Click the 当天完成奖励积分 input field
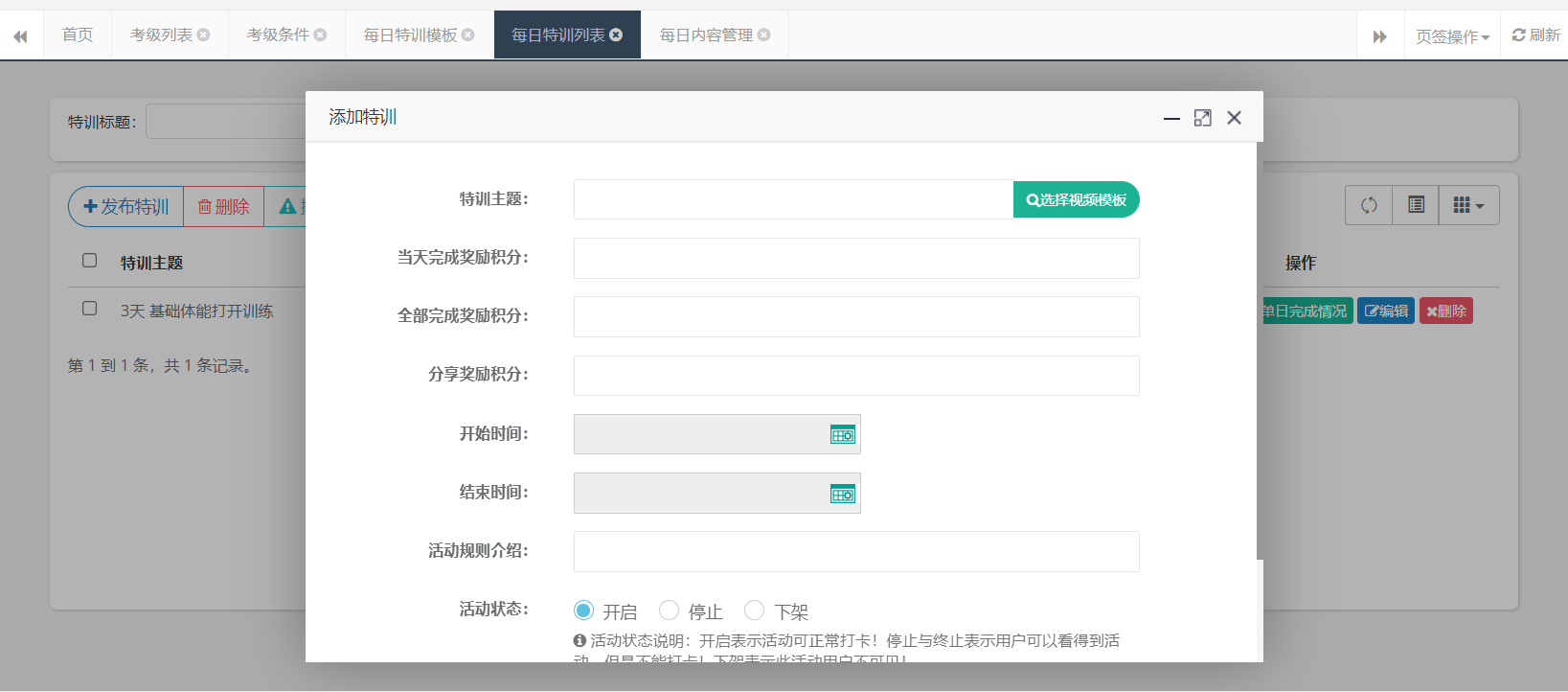Image resolution: width=1568 pixels, height=692 pixels. [x=855, y=259]
